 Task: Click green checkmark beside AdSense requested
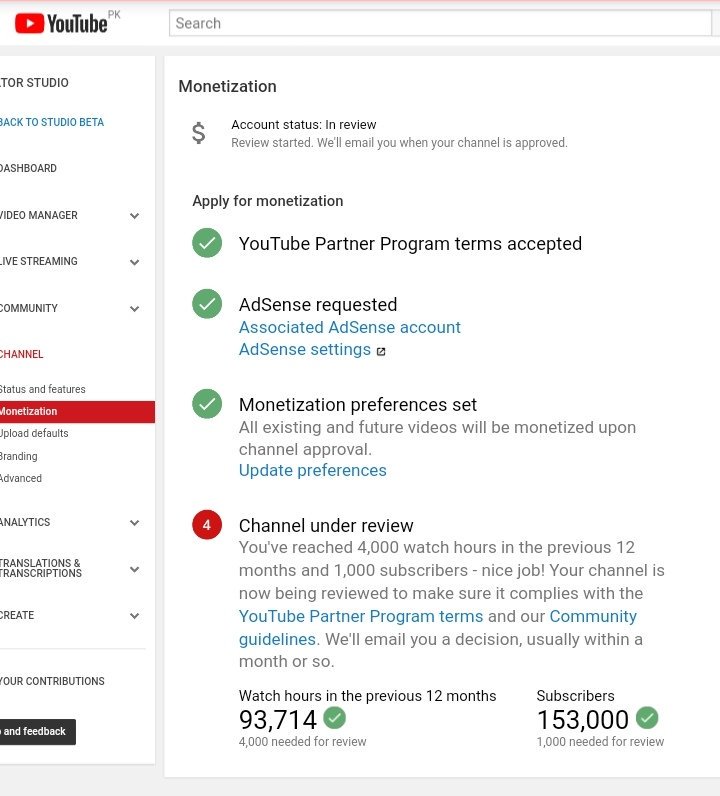coord(207,304)
